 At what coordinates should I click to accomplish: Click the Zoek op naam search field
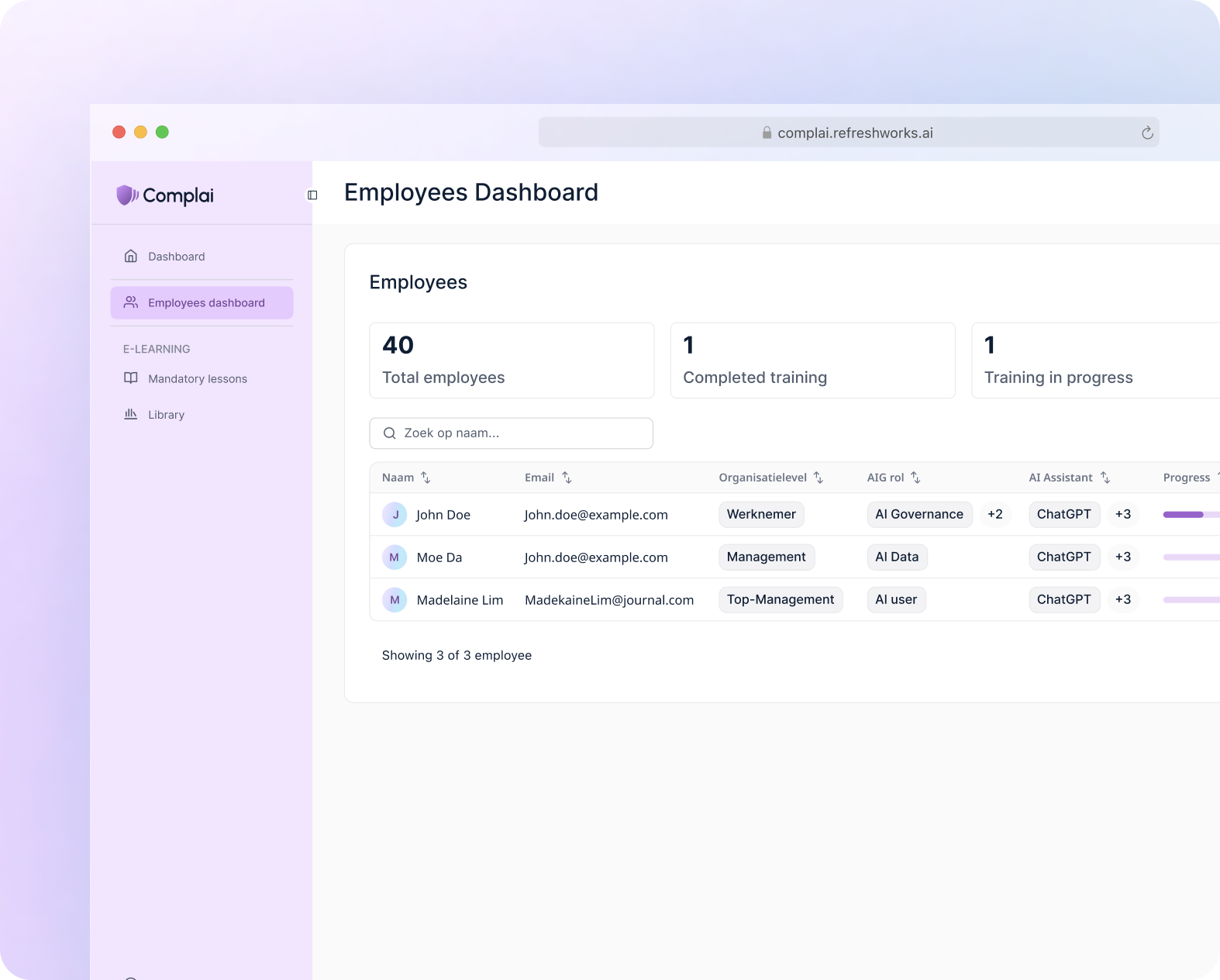(512, 433)
